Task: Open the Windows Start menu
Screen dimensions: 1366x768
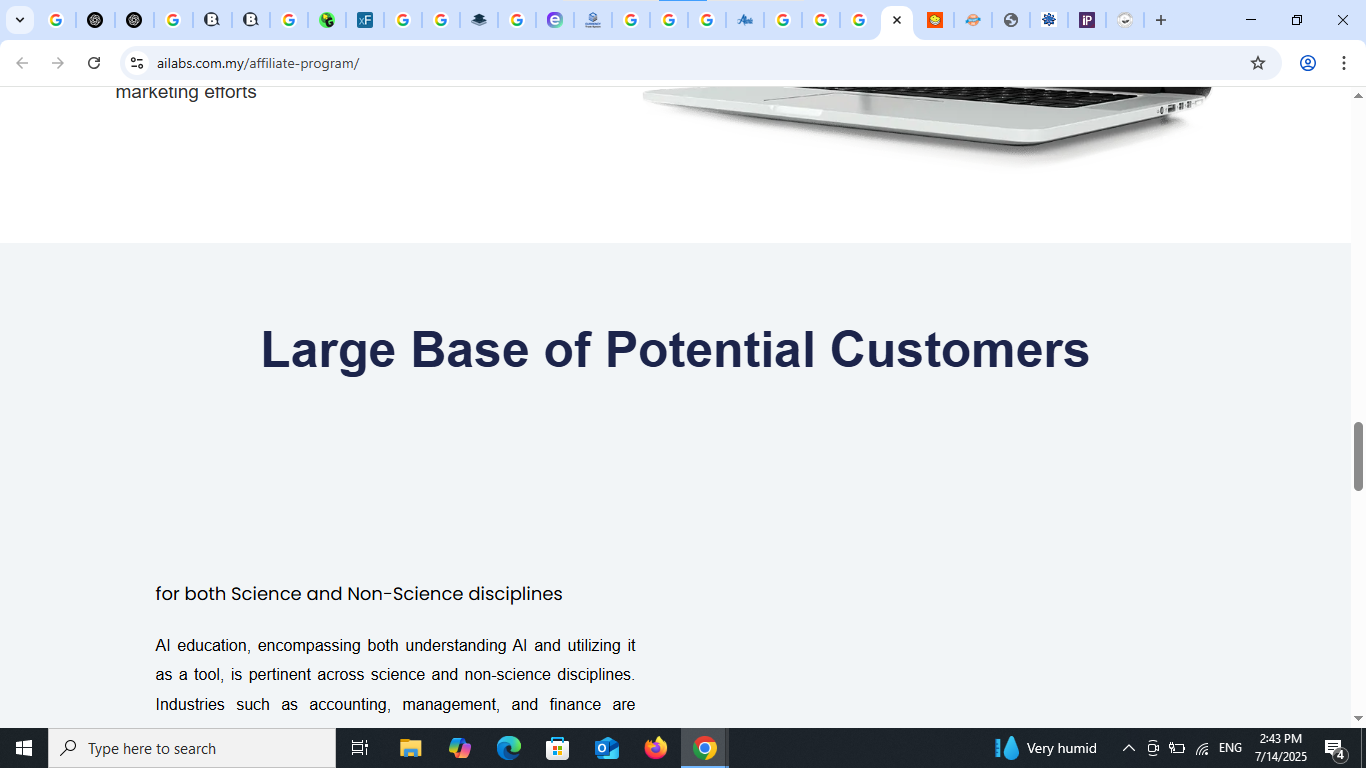Action: [x=24, y=748]
